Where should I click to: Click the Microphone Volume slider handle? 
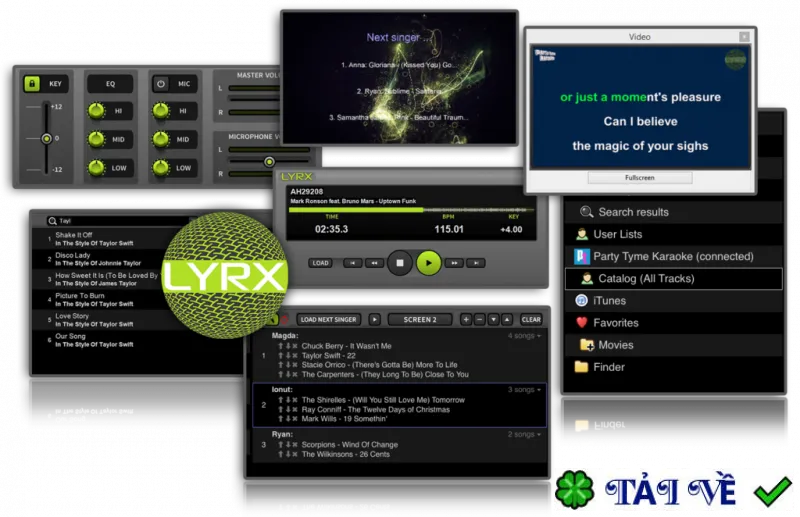269,162
